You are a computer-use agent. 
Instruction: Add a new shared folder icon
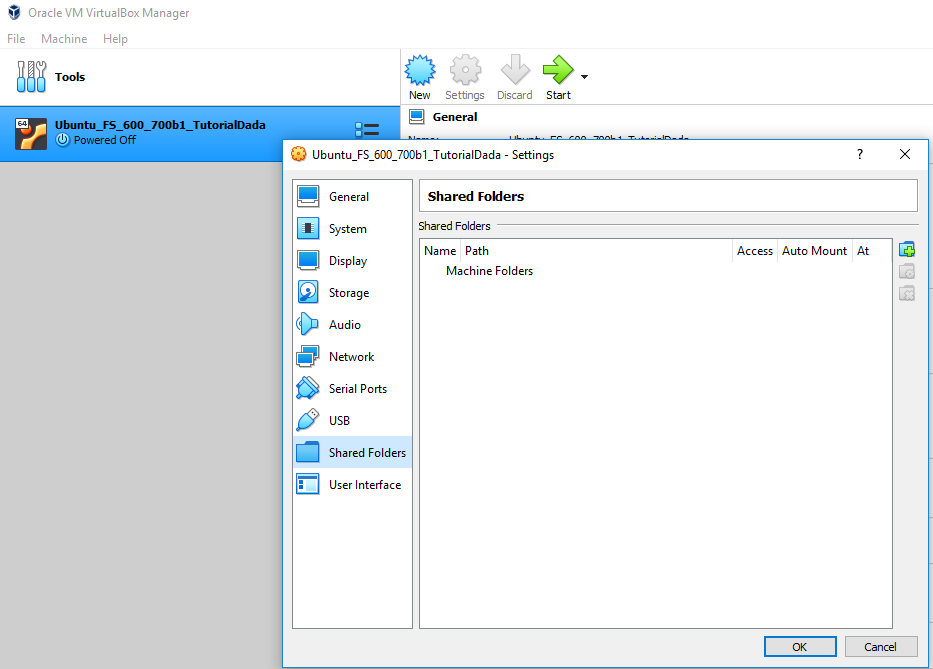click(907, 250)
